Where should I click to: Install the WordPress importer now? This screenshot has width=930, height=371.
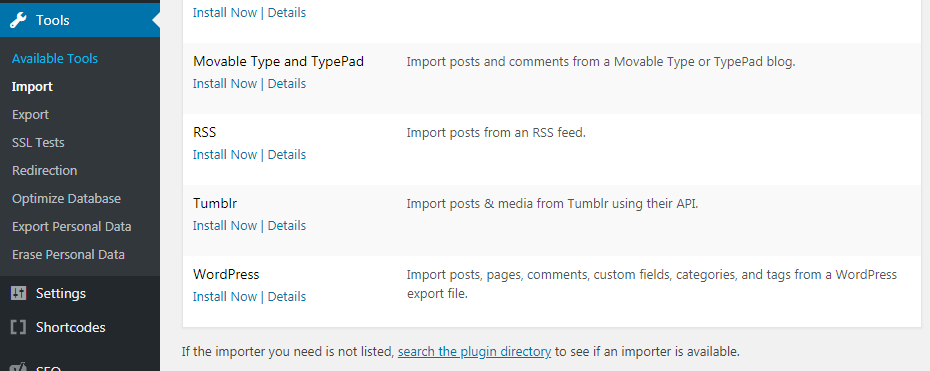point(225,296)
